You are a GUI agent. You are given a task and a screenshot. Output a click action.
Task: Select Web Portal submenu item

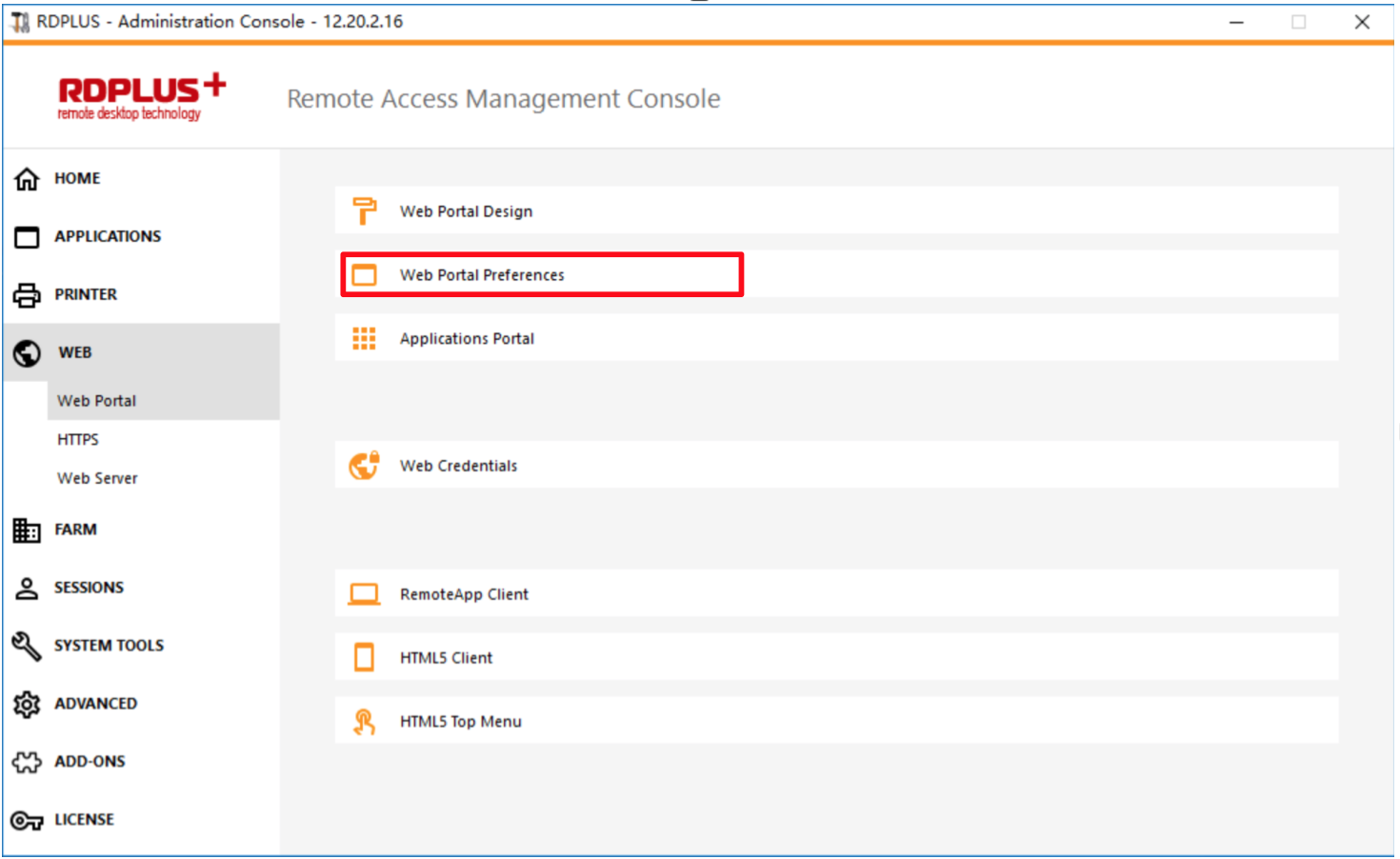[97, 401]
